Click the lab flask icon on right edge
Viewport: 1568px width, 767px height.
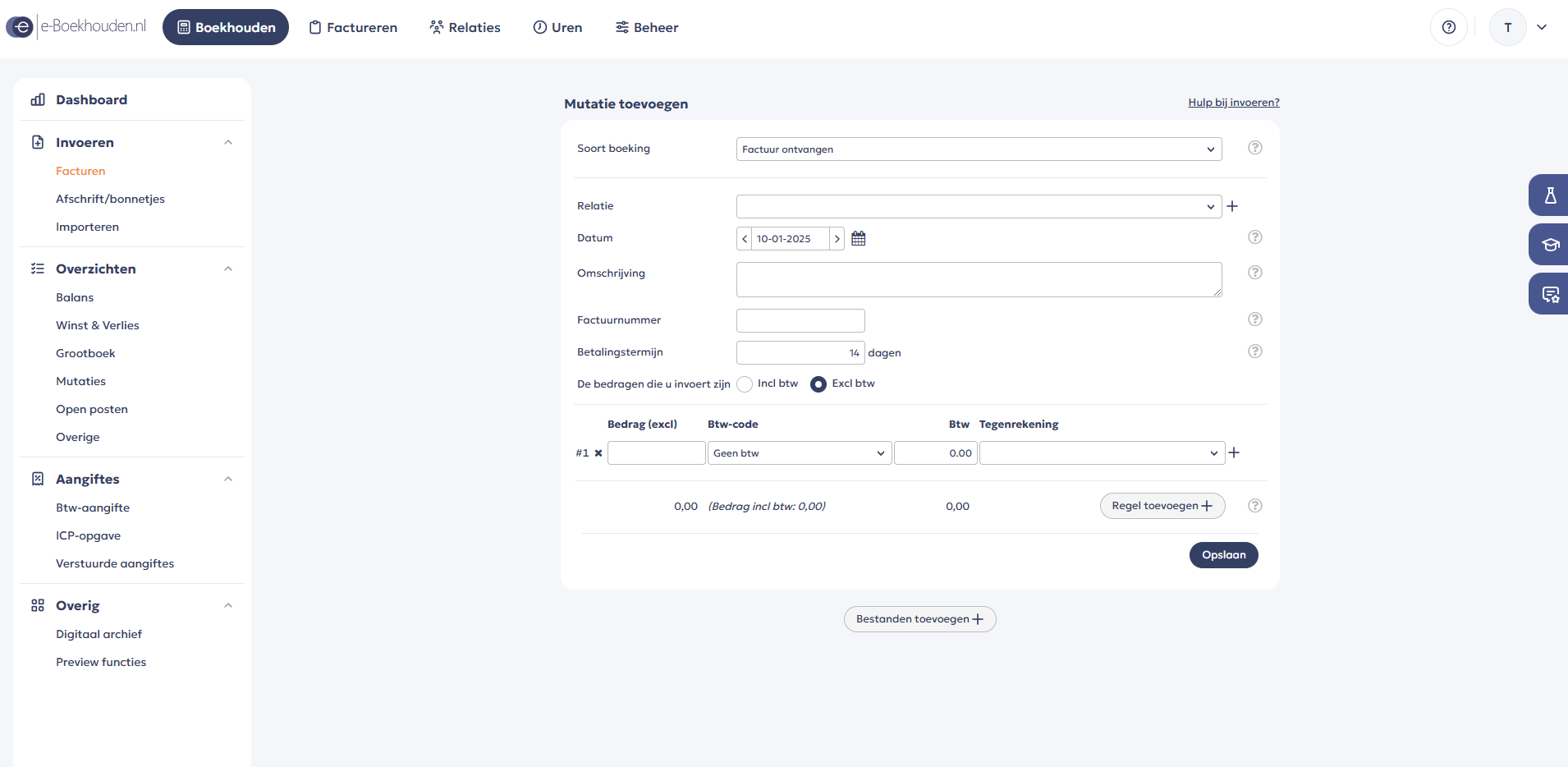1550,195
